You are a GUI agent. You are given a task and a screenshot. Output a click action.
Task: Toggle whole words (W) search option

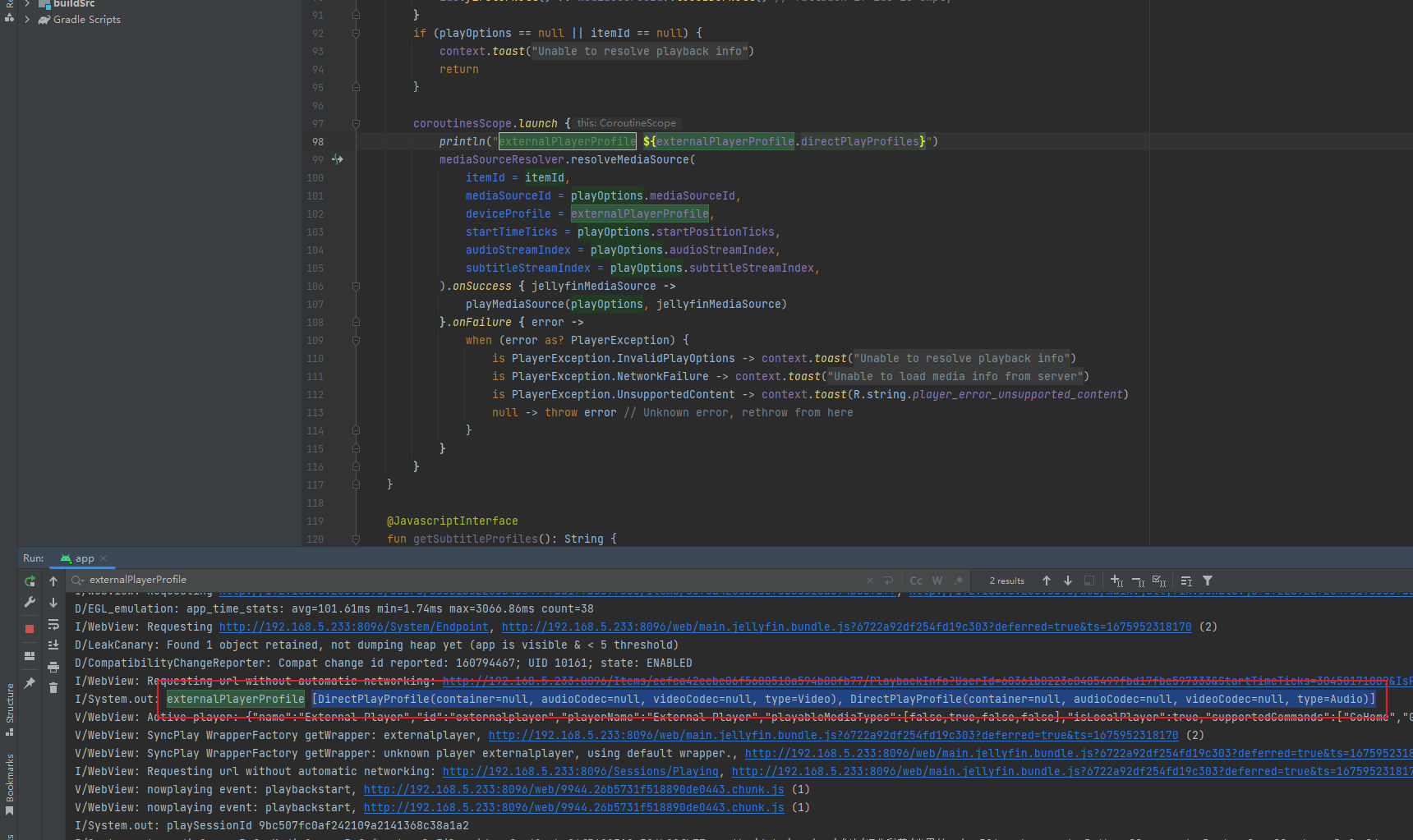click(x=937, y=581)
